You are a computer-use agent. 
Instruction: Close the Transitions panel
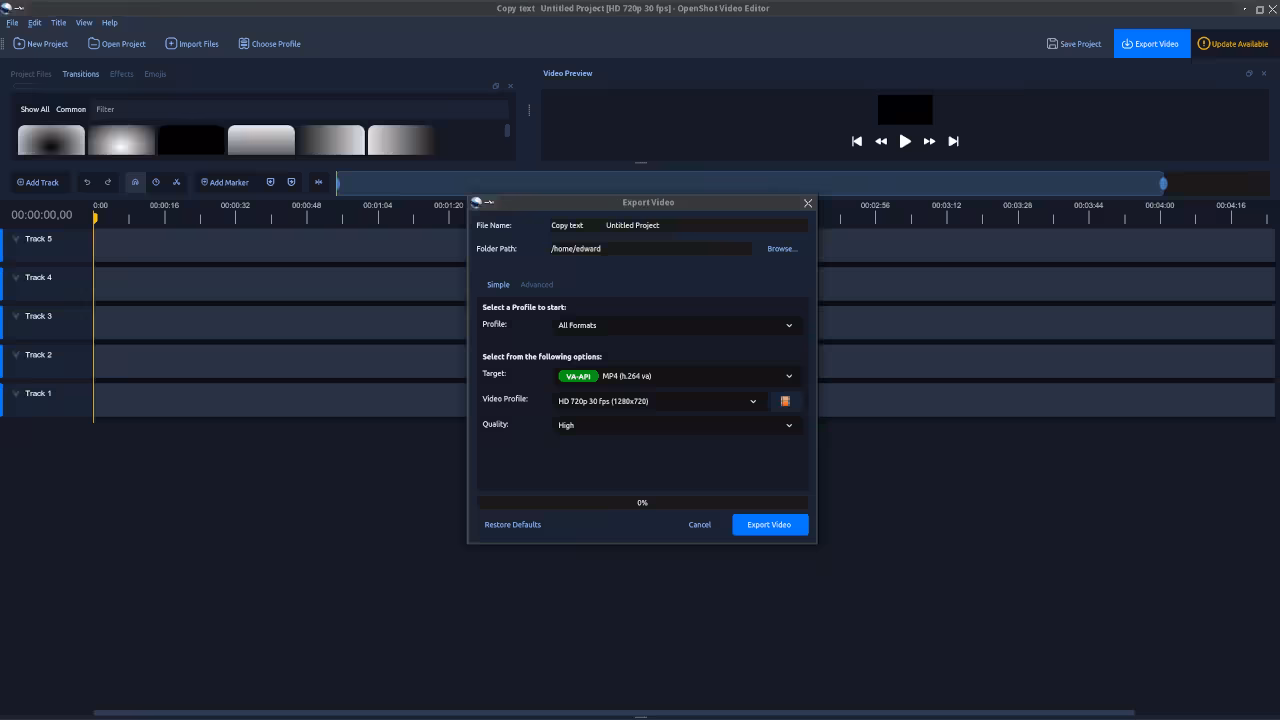tap(510, 86)
